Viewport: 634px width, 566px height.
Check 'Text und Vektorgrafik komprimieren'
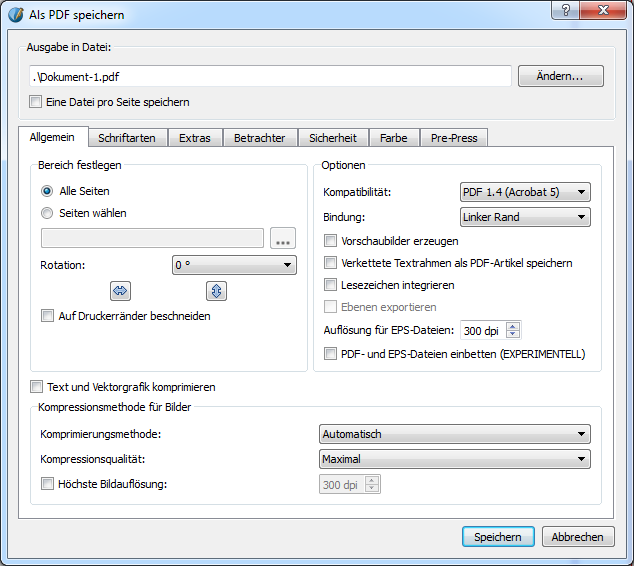tap(37, 387)
